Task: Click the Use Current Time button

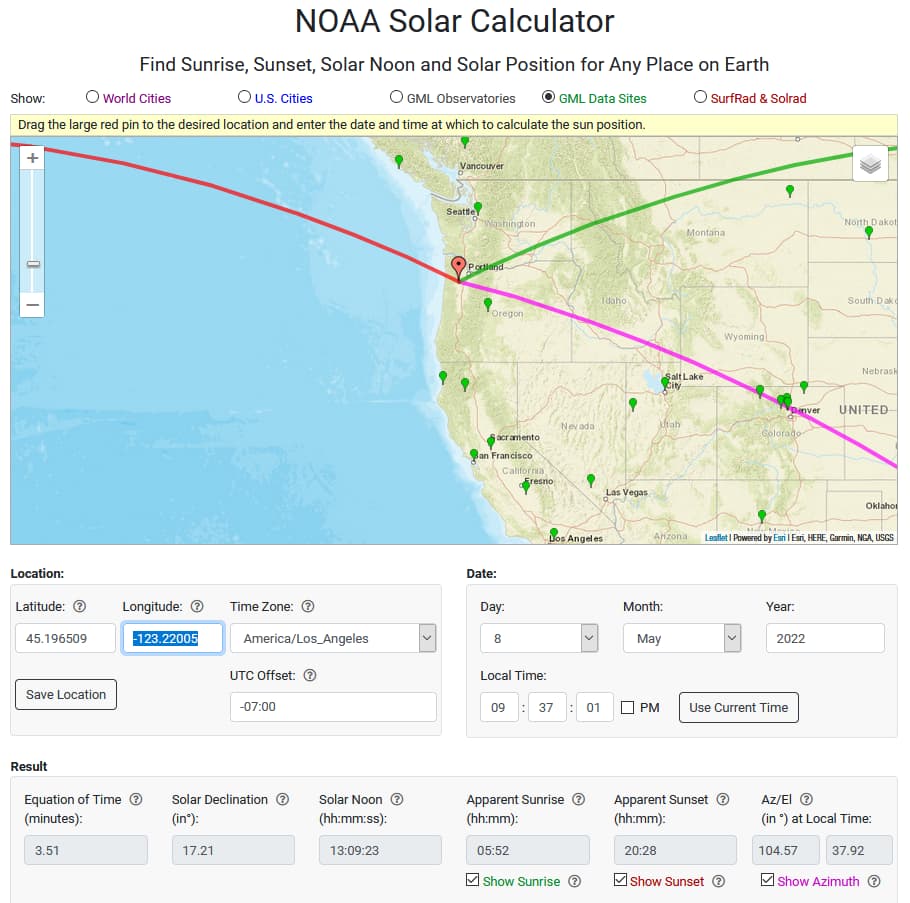Action: (x=738, y=707)
